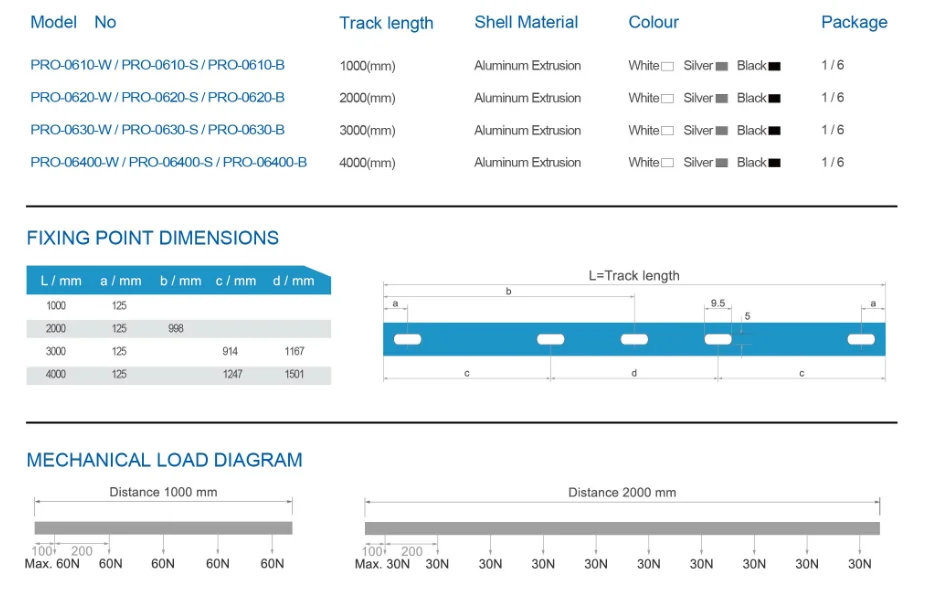Click the '1000(mm)' track length value
926x596 pixels.
coord(367,66)
